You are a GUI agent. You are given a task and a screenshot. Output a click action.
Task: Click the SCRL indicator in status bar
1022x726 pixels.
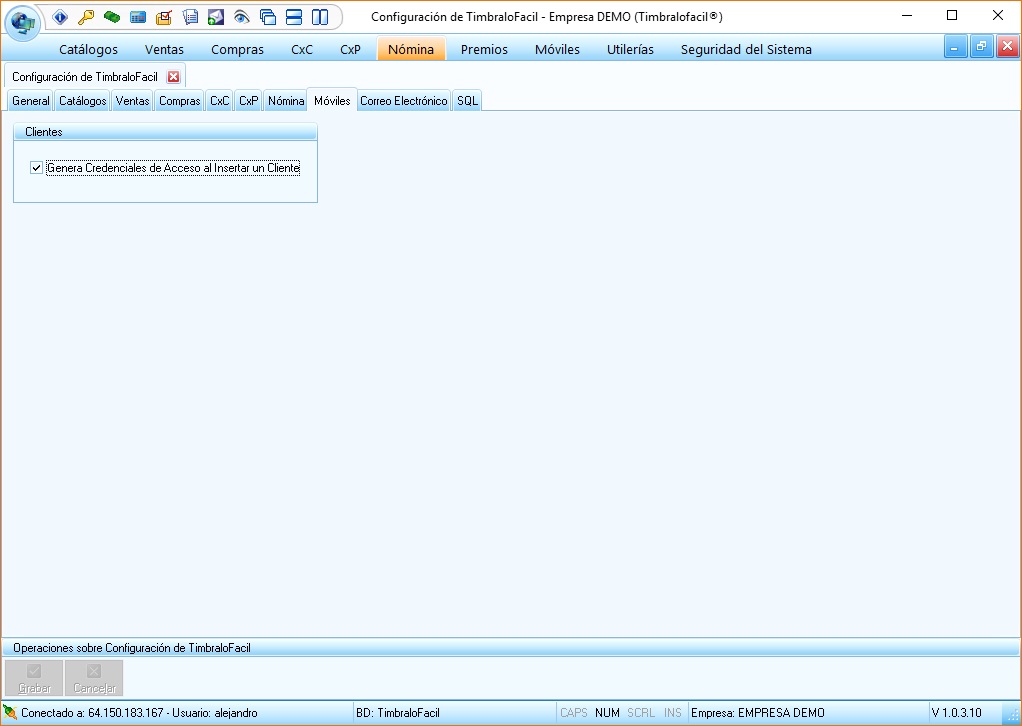pos(641,713)
